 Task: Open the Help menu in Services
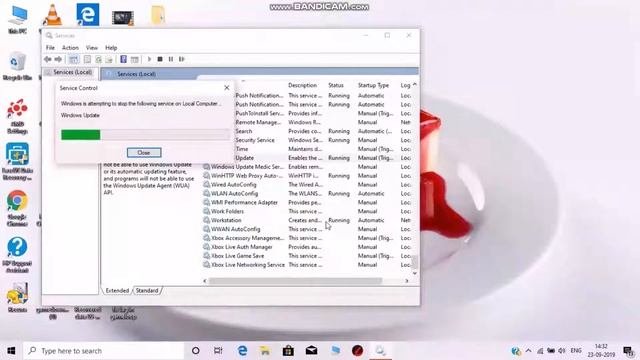[x=111, y=48]
